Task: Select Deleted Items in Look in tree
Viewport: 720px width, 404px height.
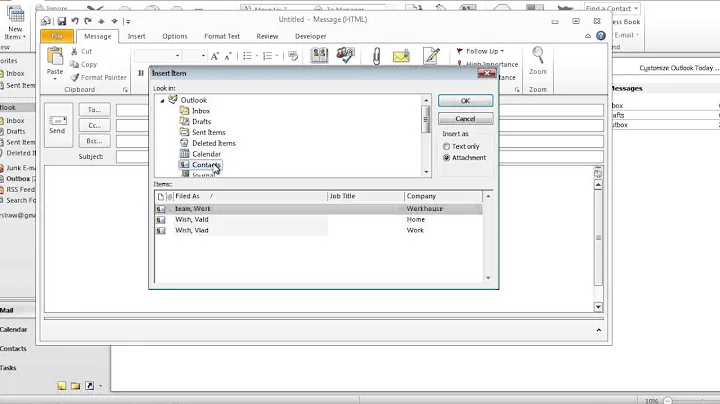Action: click(214, 143)
